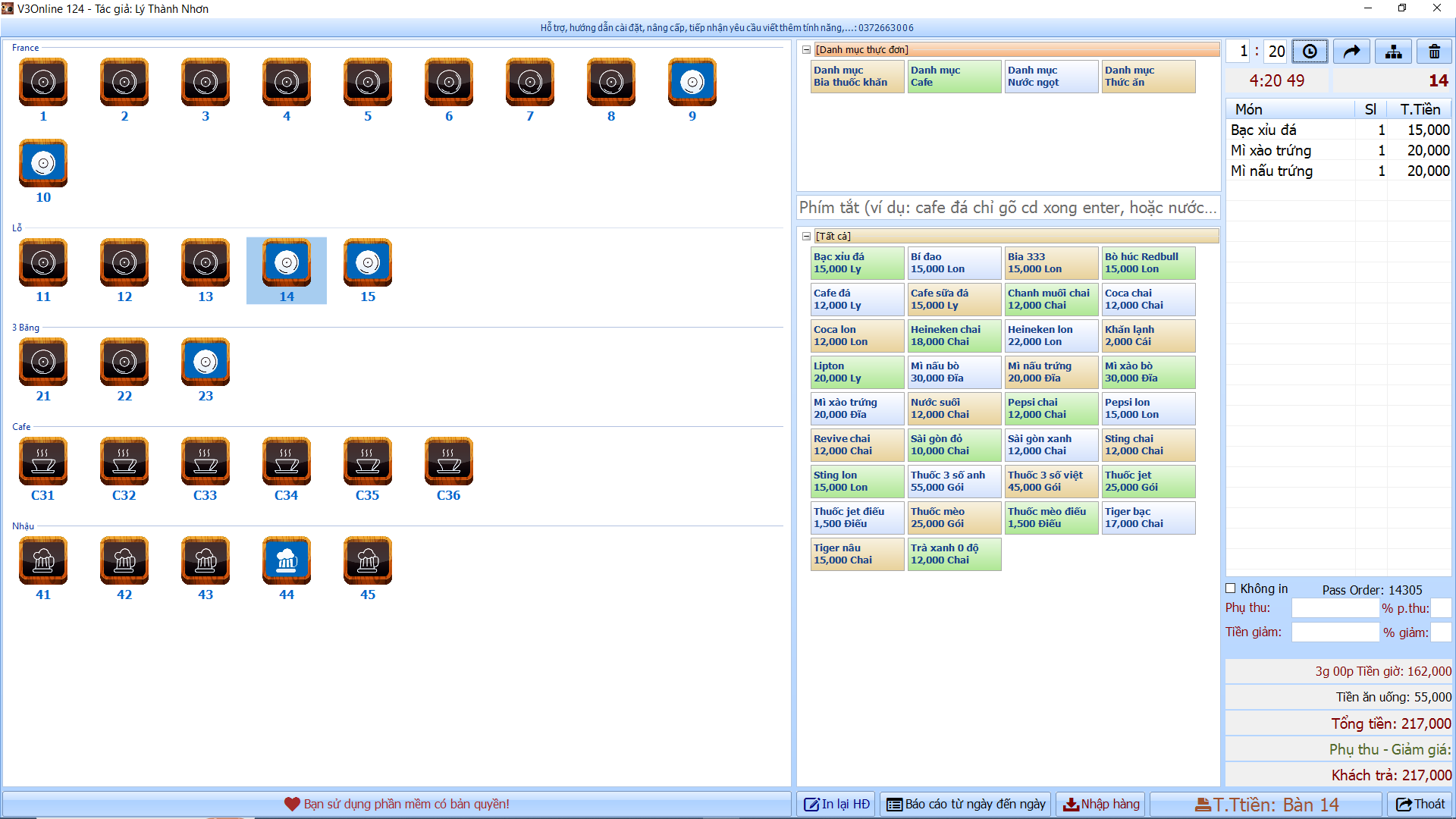Click the hierarchy merge tables button
This screenshot has height=819, width=1456.
point(1393,52)
